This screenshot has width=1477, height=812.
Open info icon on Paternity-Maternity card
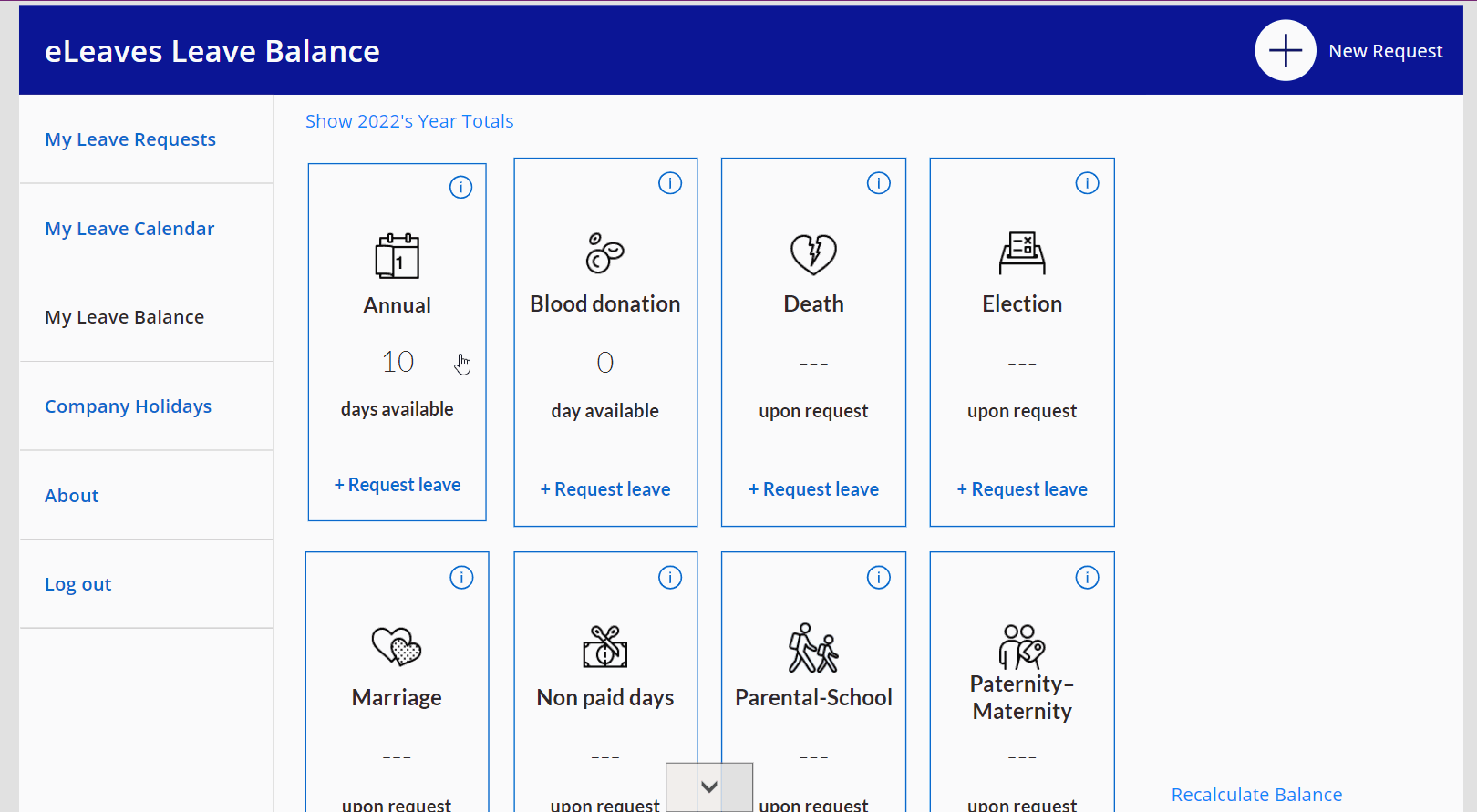pyautogui.click(x=1087, y=578)
